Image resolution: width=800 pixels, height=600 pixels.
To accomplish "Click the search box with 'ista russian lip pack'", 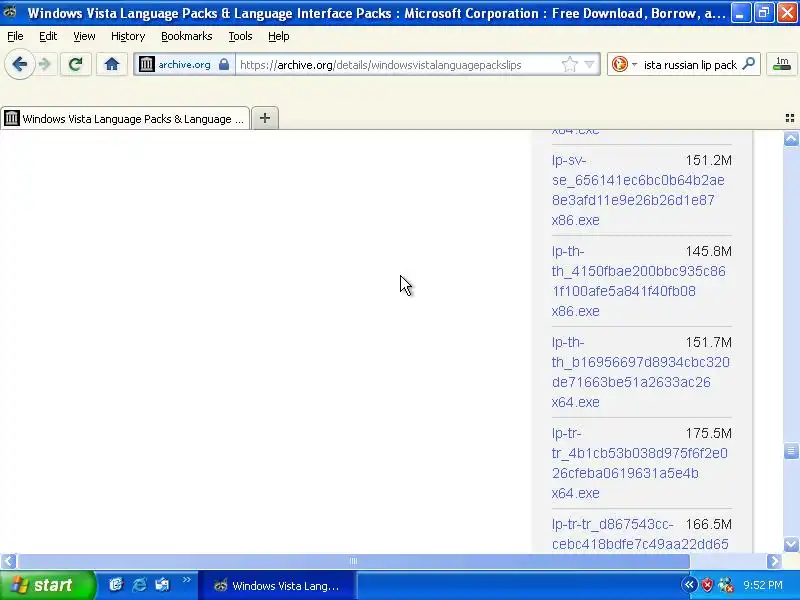I will point(690,65).
